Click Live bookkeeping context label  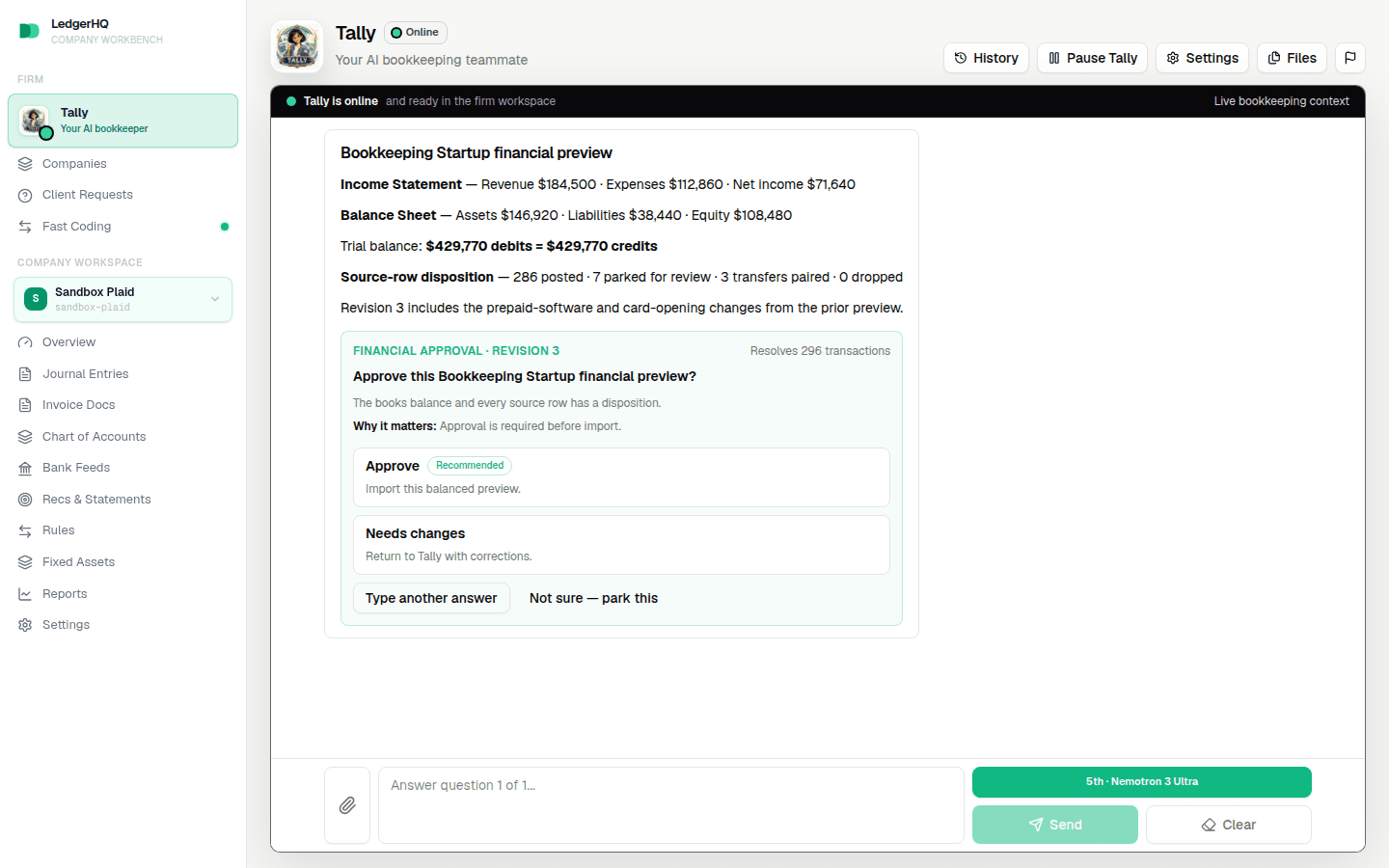[1281, 101]
